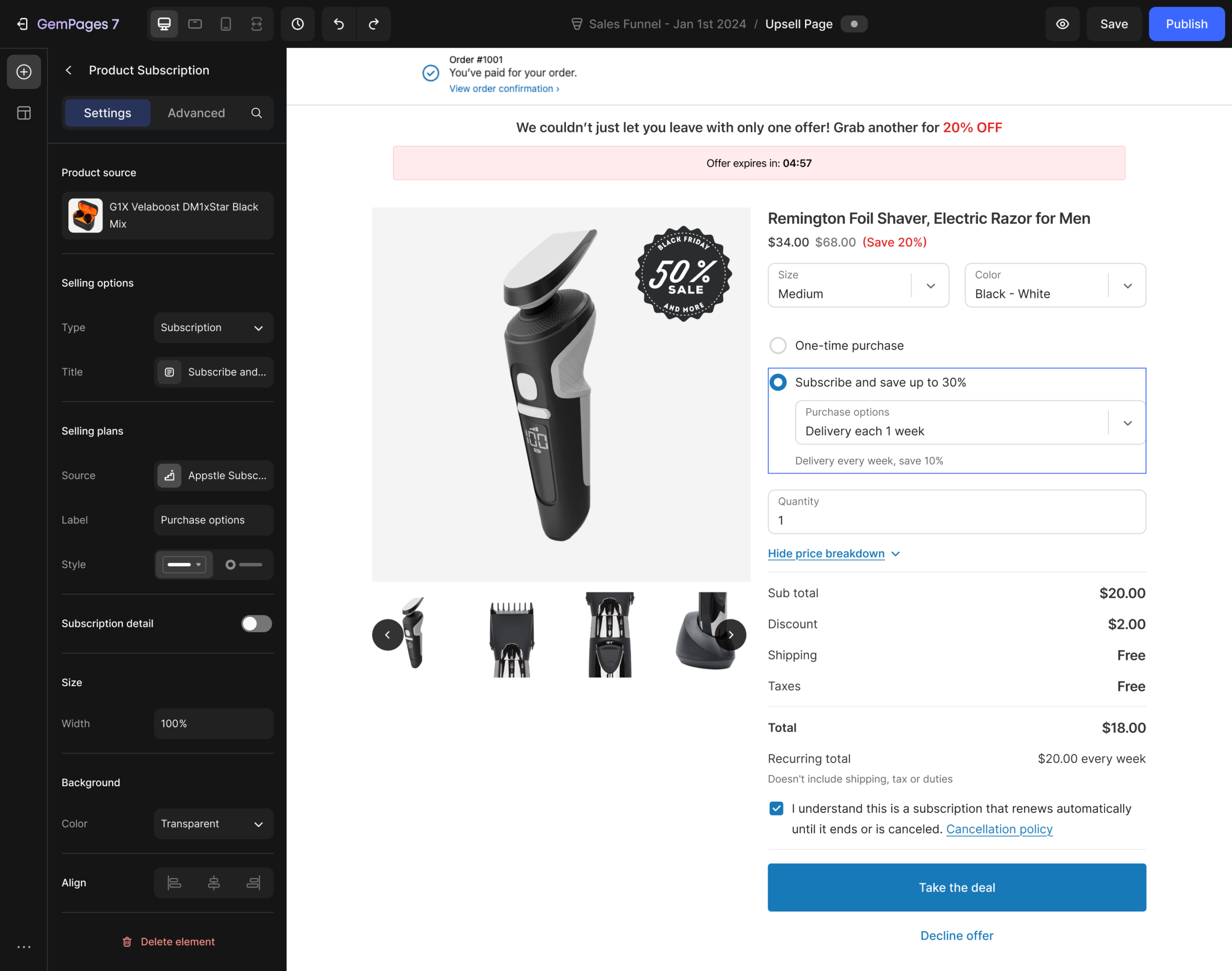Click the Publish button
Image resolution: width=1232 pixels, height=971 pixels.
pyautogui.click(x=1186, y=24)
